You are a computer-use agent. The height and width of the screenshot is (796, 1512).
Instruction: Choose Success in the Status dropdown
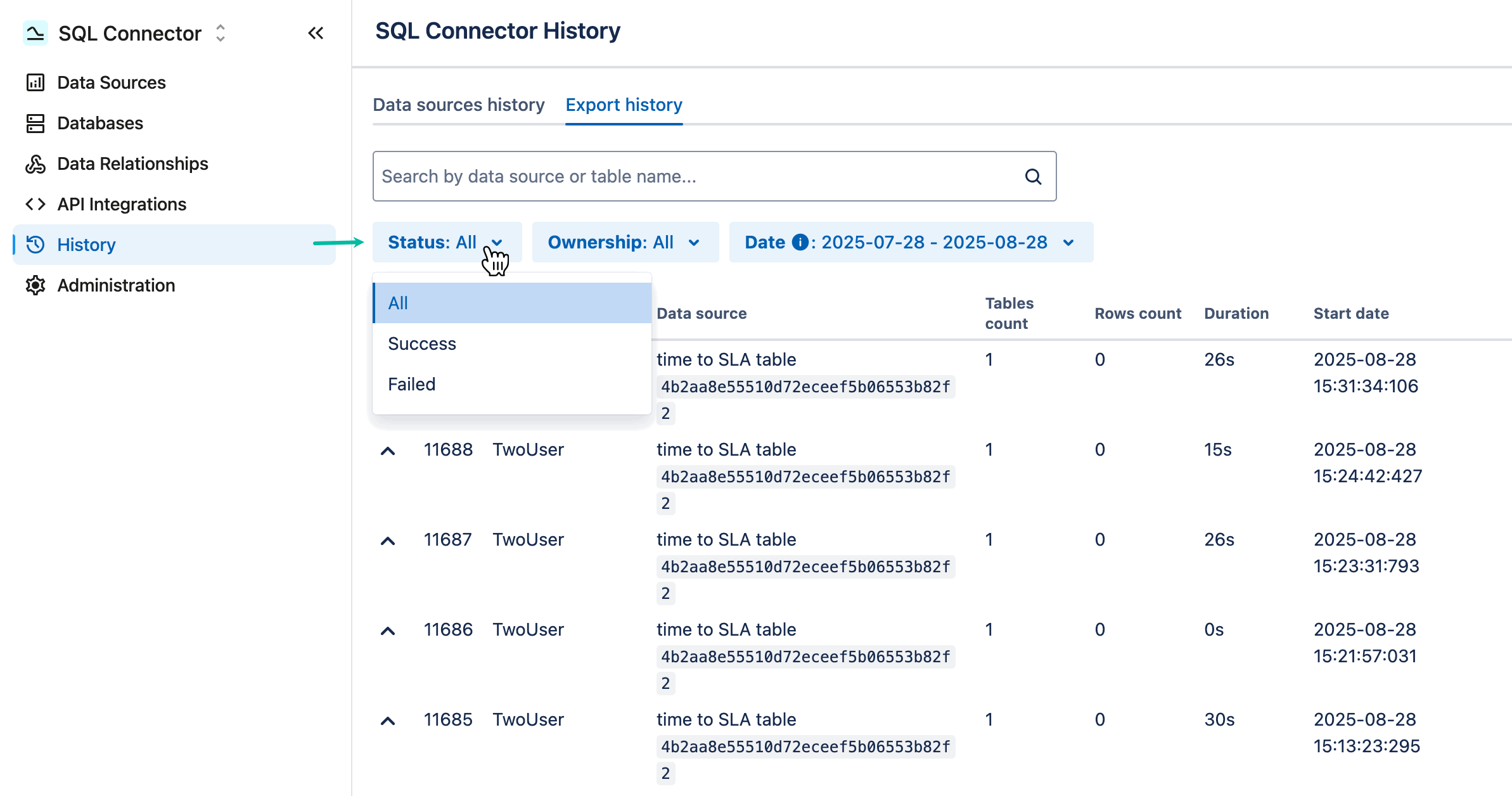click(421, 343)
